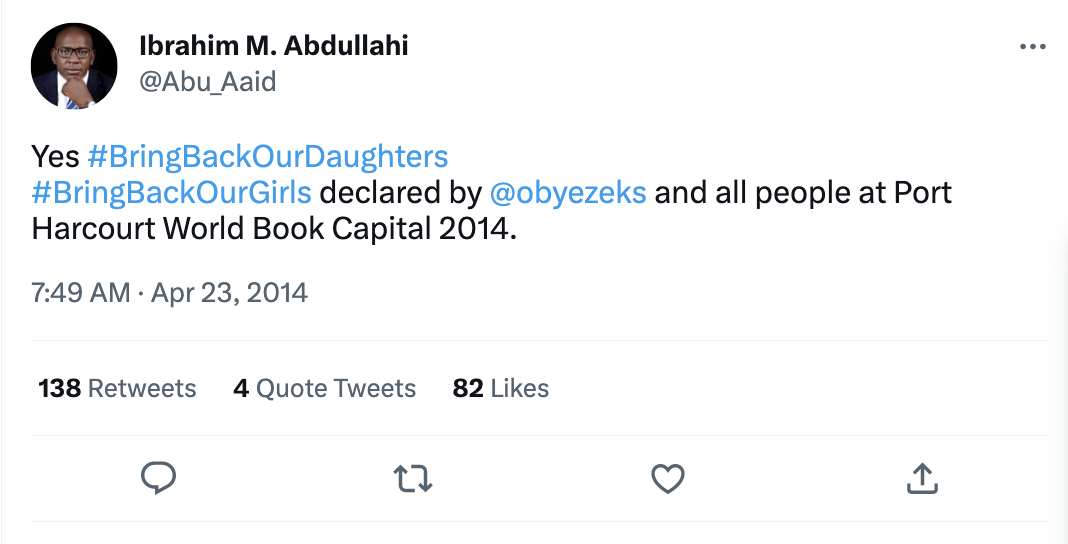The image size is (1068, 544).
Task: Toggle the heart like icon
Action: click(667, 480)
